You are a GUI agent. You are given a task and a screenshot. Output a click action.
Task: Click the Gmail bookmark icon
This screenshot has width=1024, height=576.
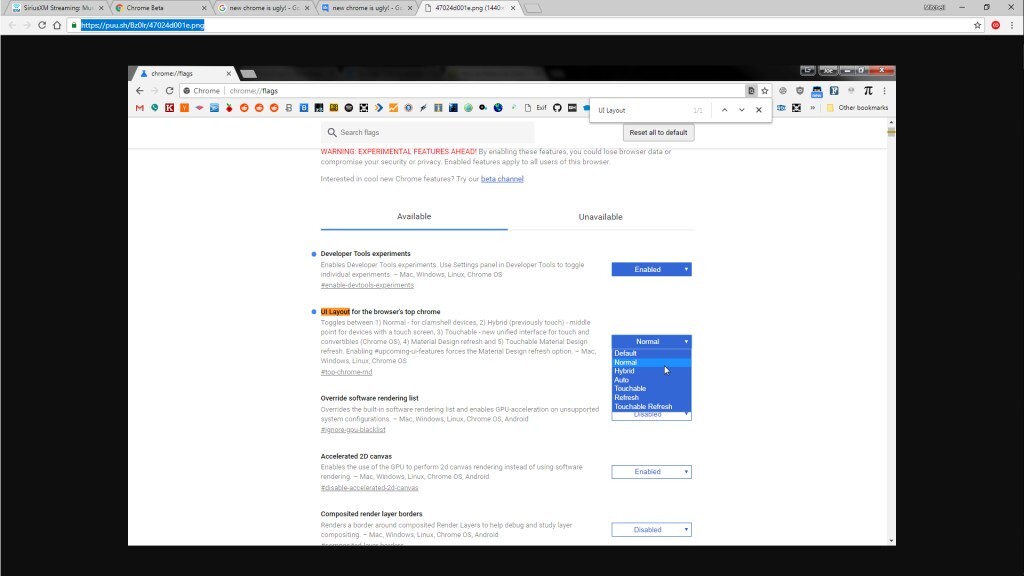[x=140, y=108]
